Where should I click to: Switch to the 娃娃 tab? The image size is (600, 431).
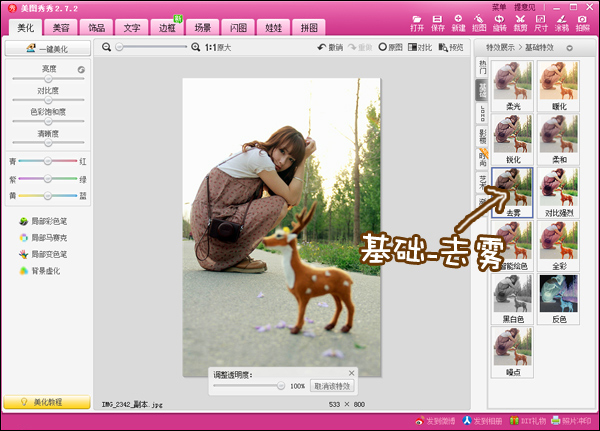point(274,28)
